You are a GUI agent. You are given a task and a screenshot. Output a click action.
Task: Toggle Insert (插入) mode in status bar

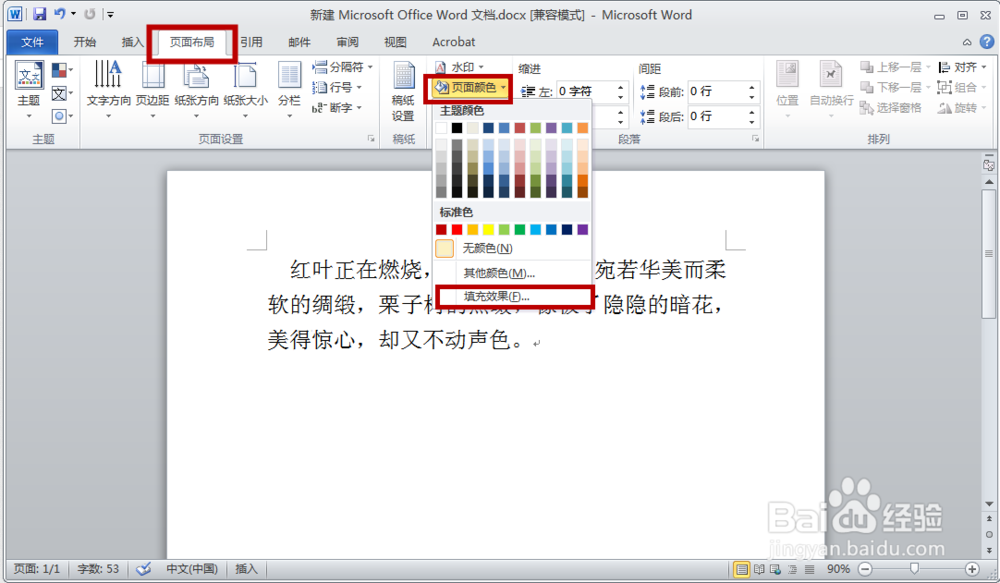tap(246, 569)
